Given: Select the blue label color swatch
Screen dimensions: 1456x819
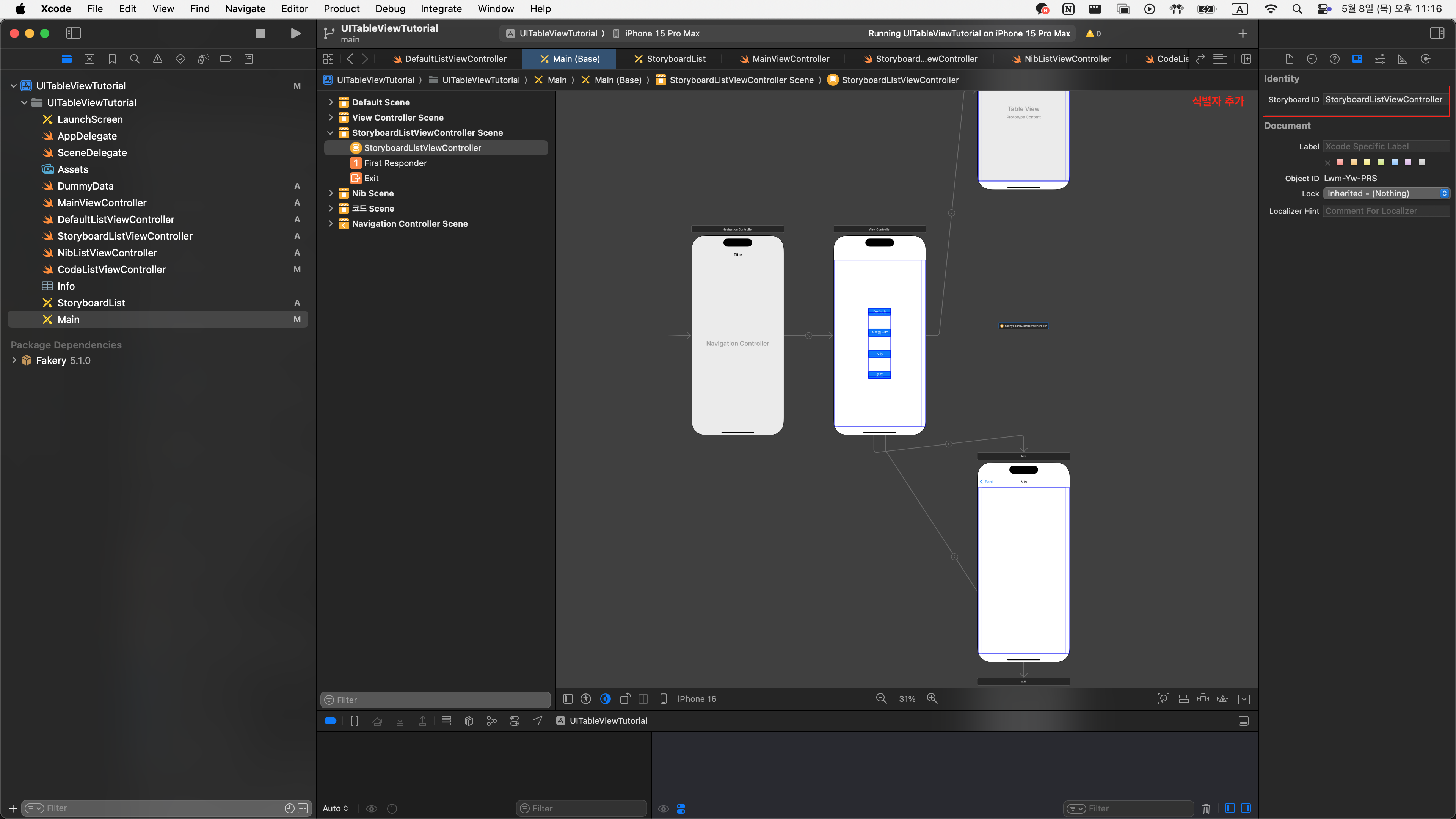Looking at the screenshot, I should click(x=1395, y=162).
